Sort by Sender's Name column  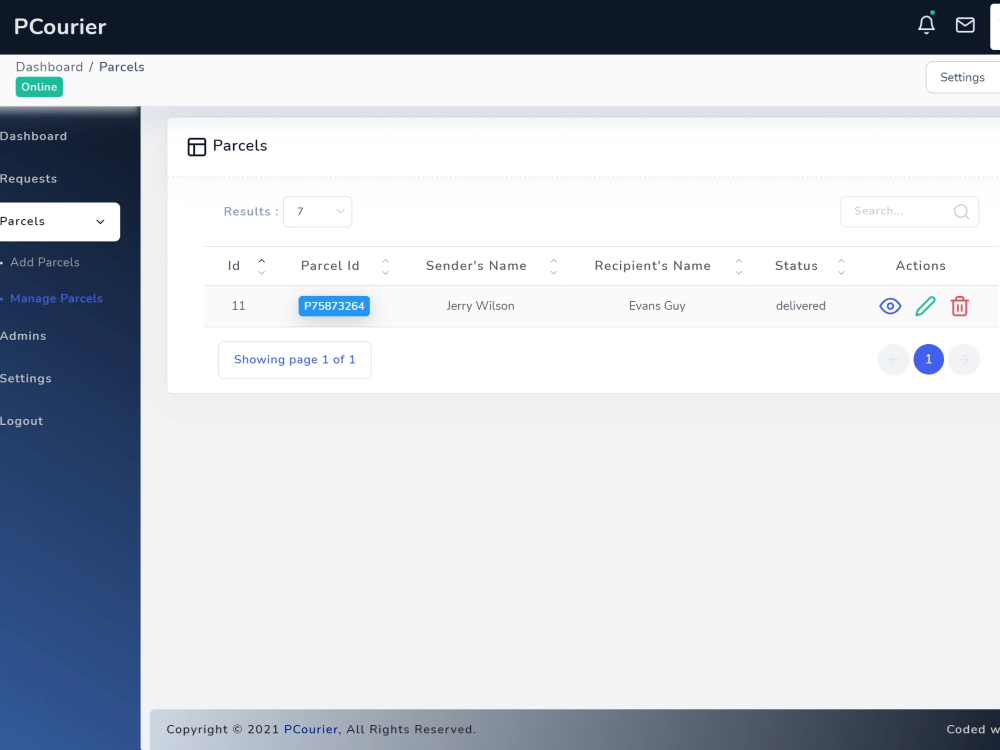pyautogui.click(x=554, y=267)
